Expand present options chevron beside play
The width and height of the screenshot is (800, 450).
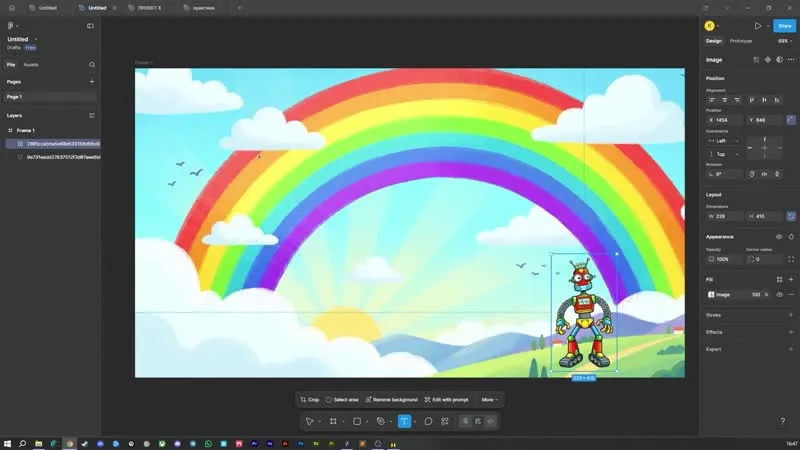pos(768,26)
